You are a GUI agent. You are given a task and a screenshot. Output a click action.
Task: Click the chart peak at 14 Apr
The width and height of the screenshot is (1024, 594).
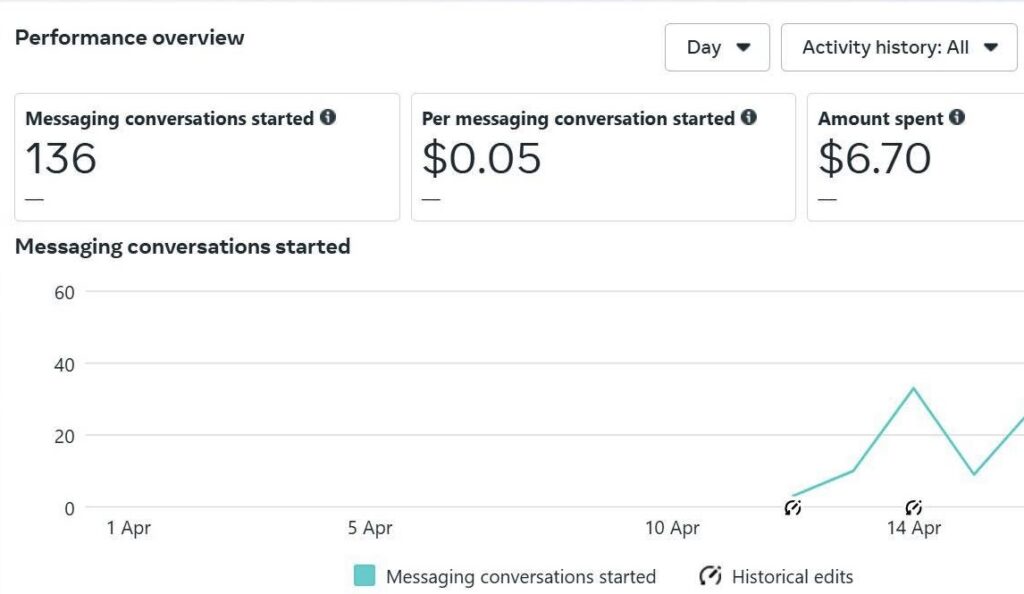pos(913,388)
